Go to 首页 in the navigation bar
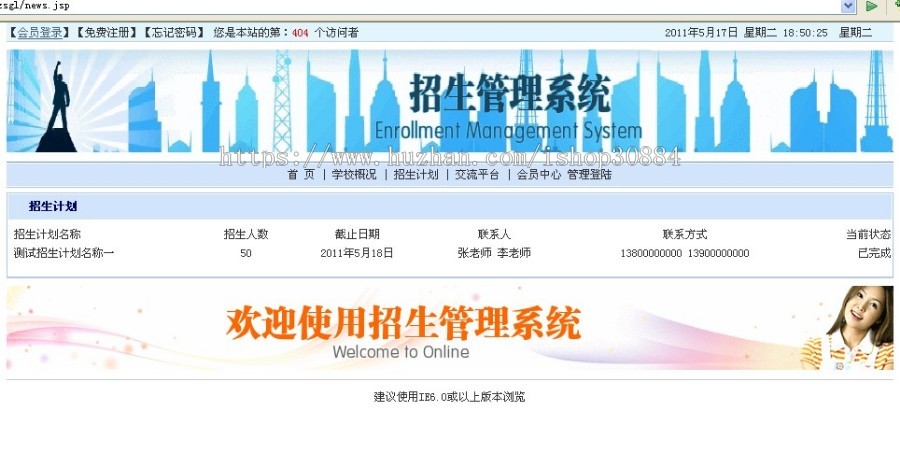Screen dimensions: 900x467 tap(301, 174)
